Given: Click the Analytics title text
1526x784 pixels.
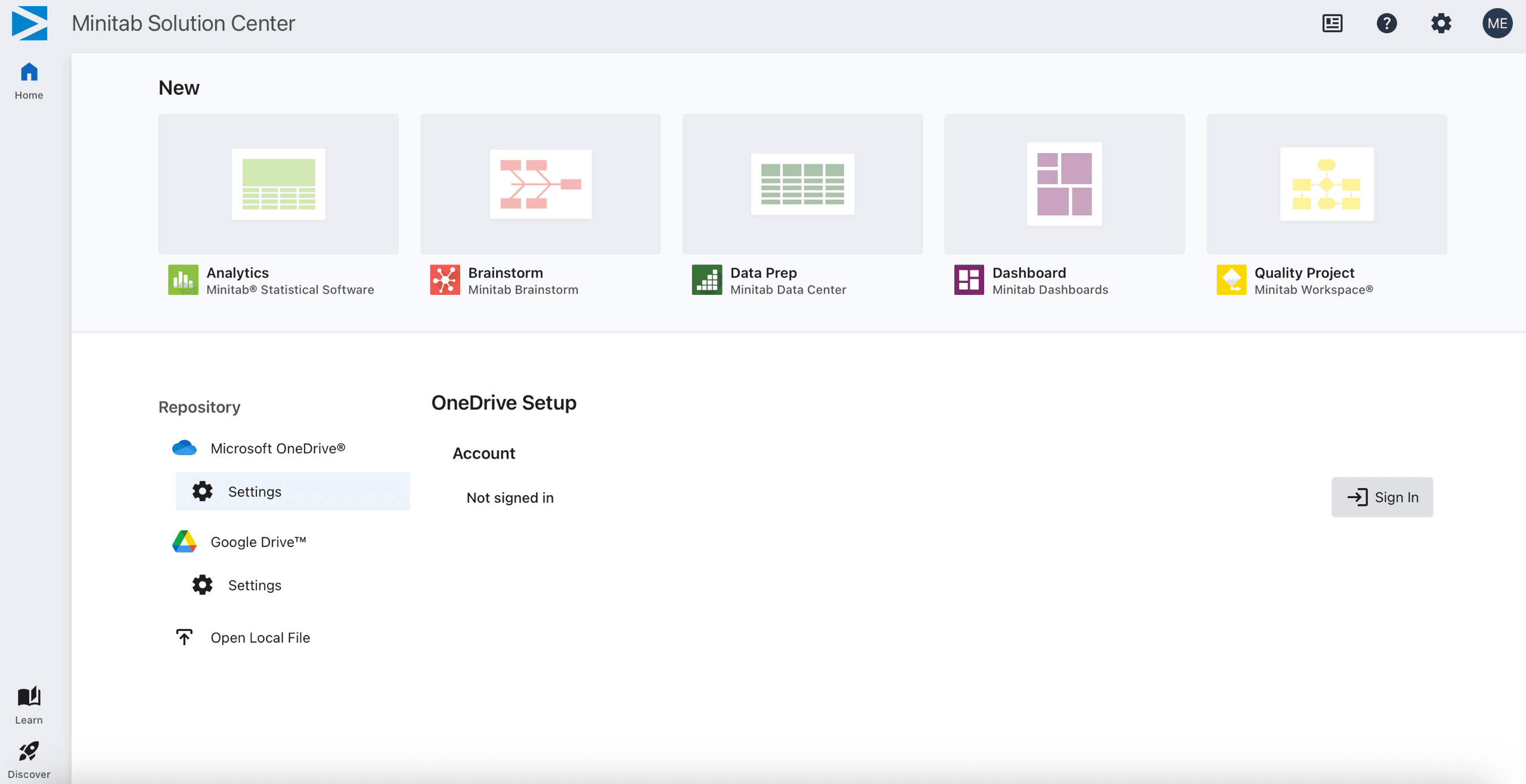Looking at the screenshot, I should [237, 272].
